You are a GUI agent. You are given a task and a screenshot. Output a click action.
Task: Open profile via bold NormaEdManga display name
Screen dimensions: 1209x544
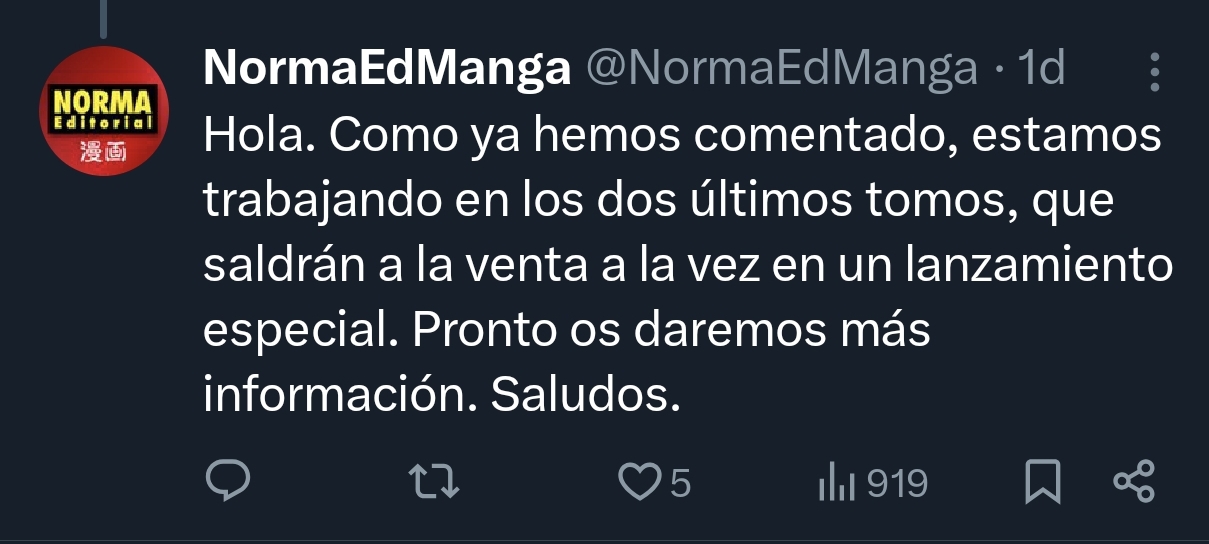point(387,69)
